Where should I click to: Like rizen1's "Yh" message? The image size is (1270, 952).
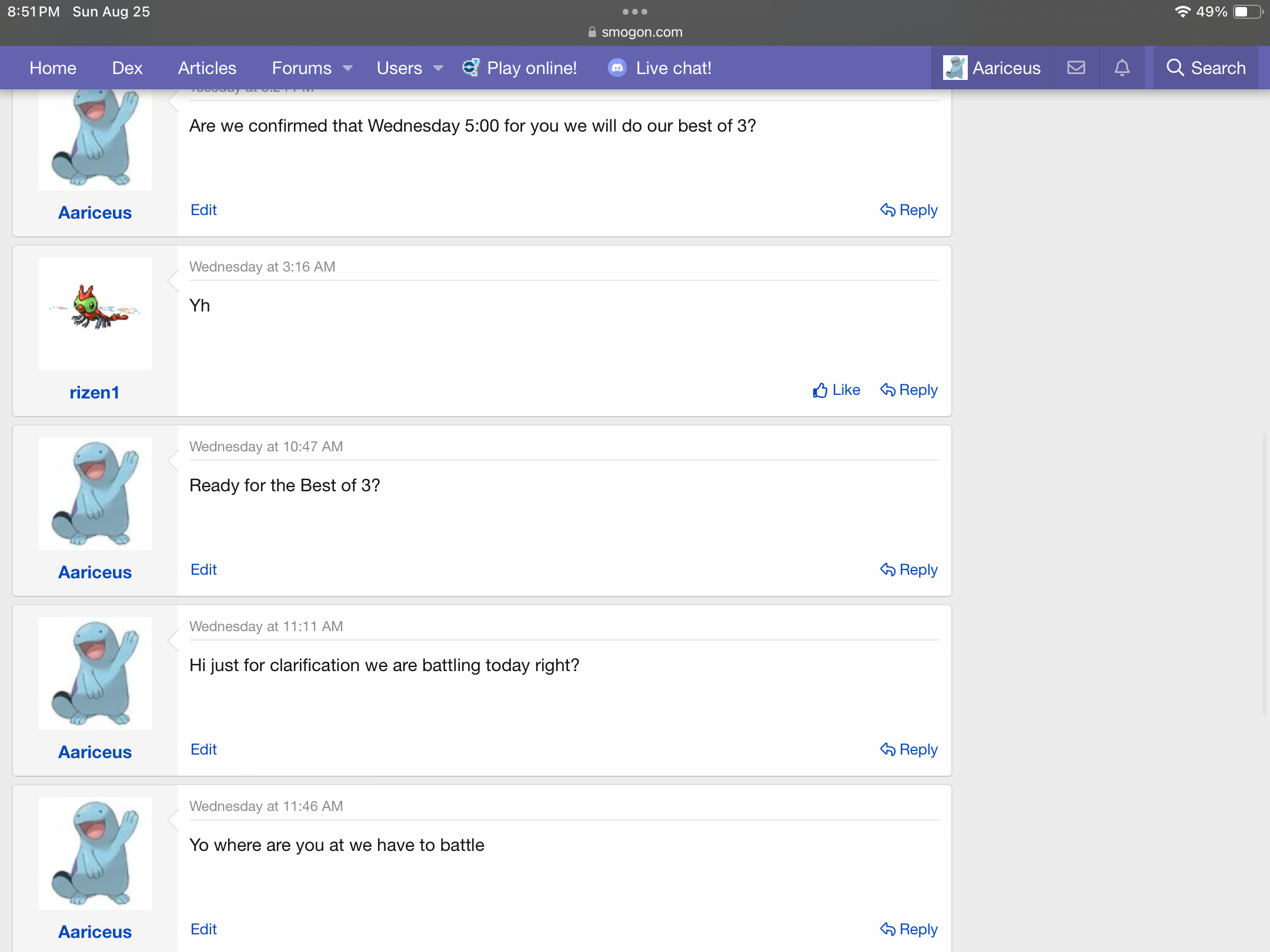pyautogui.click(x=836, y=390)
